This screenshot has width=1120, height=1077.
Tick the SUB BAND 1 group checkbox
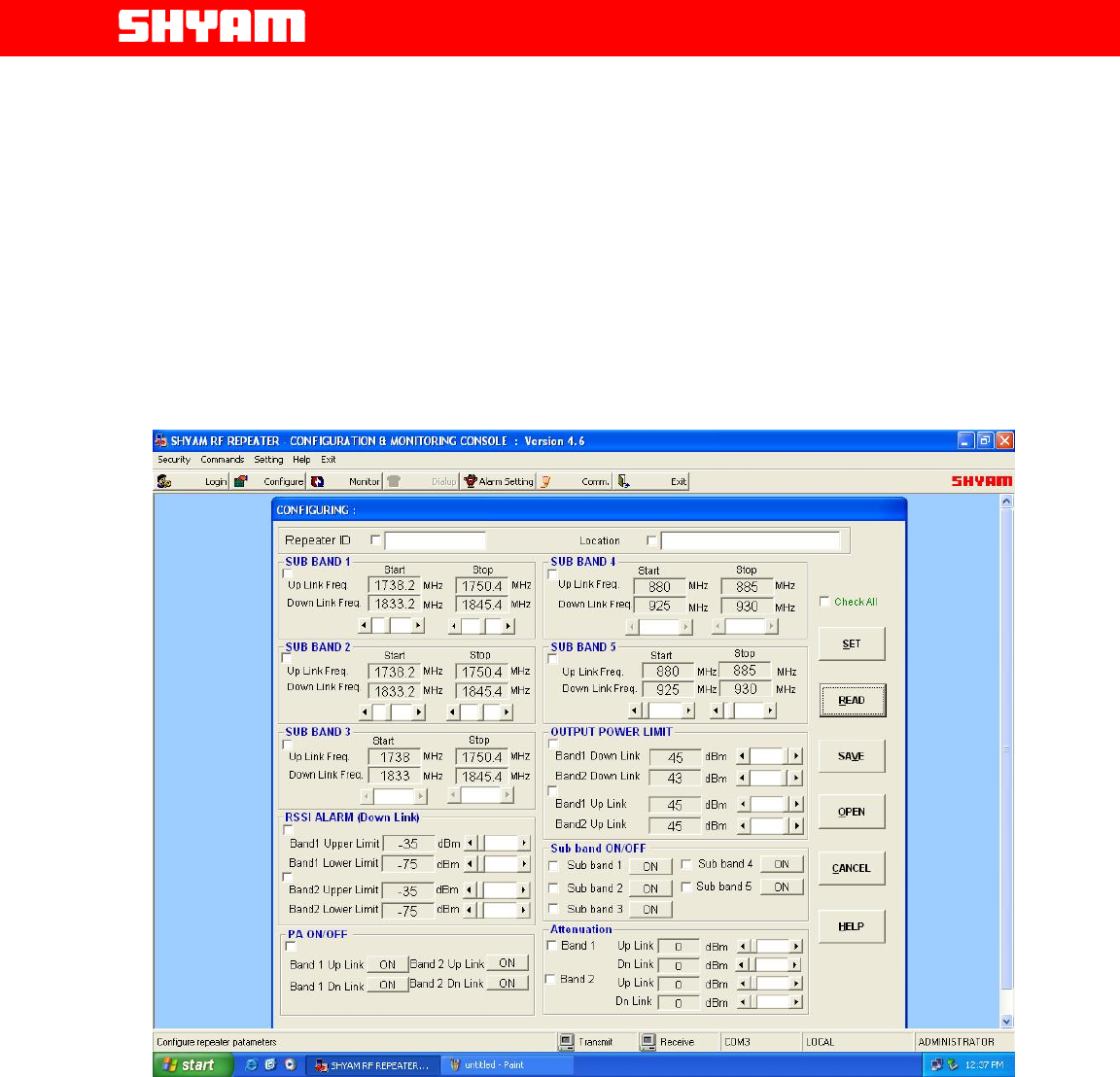[x=288, y=573]
